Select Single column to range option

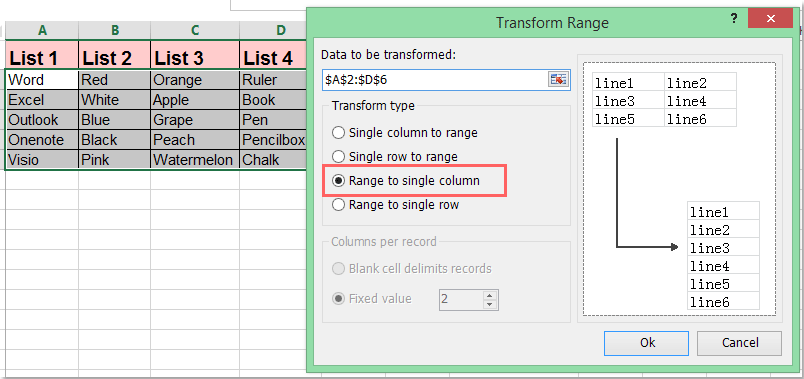(x=406, y=133)
